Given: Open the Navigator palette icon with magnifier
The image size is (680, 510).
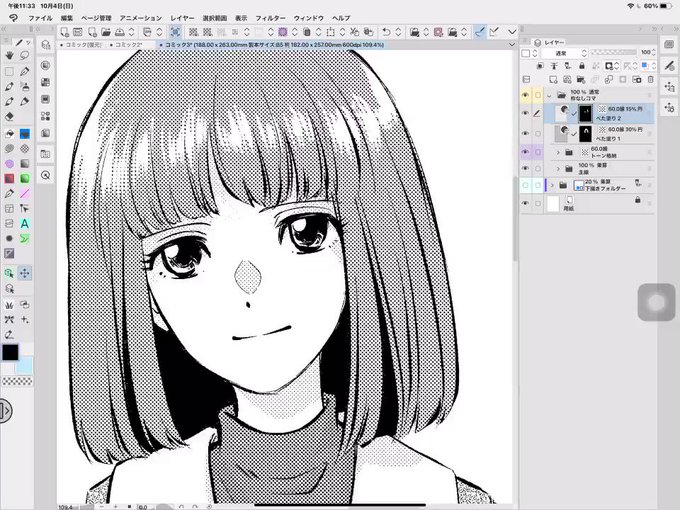Looking at the screenshot, I should 45,175.
